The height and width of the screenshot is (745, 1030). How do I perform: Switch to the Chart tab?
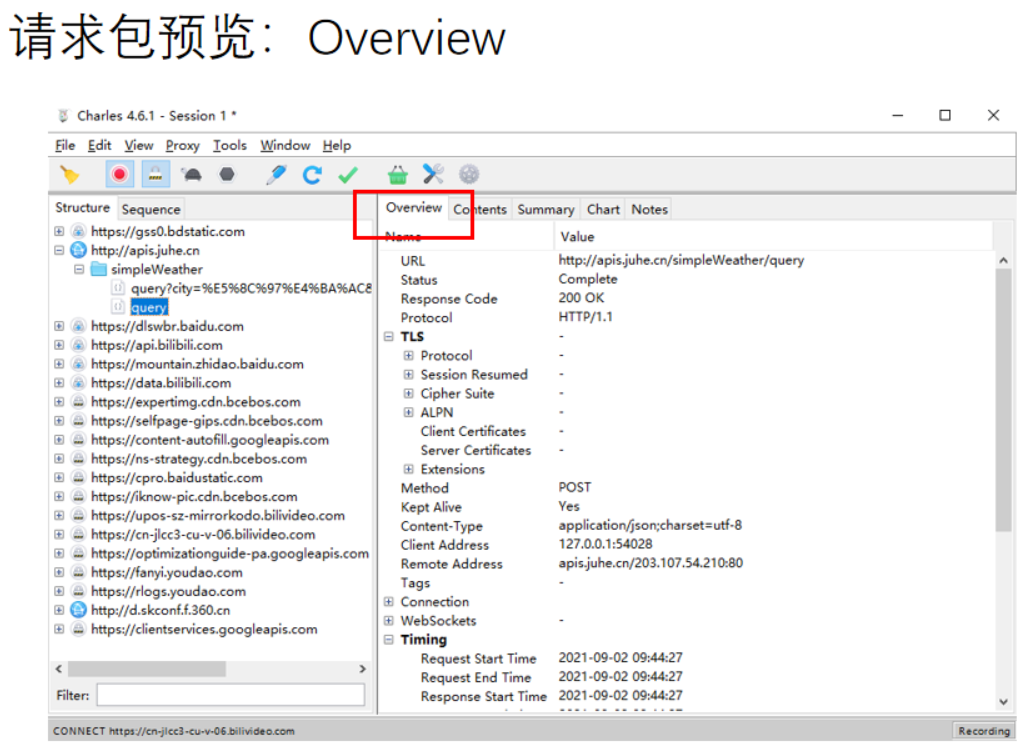coord(603,209)
